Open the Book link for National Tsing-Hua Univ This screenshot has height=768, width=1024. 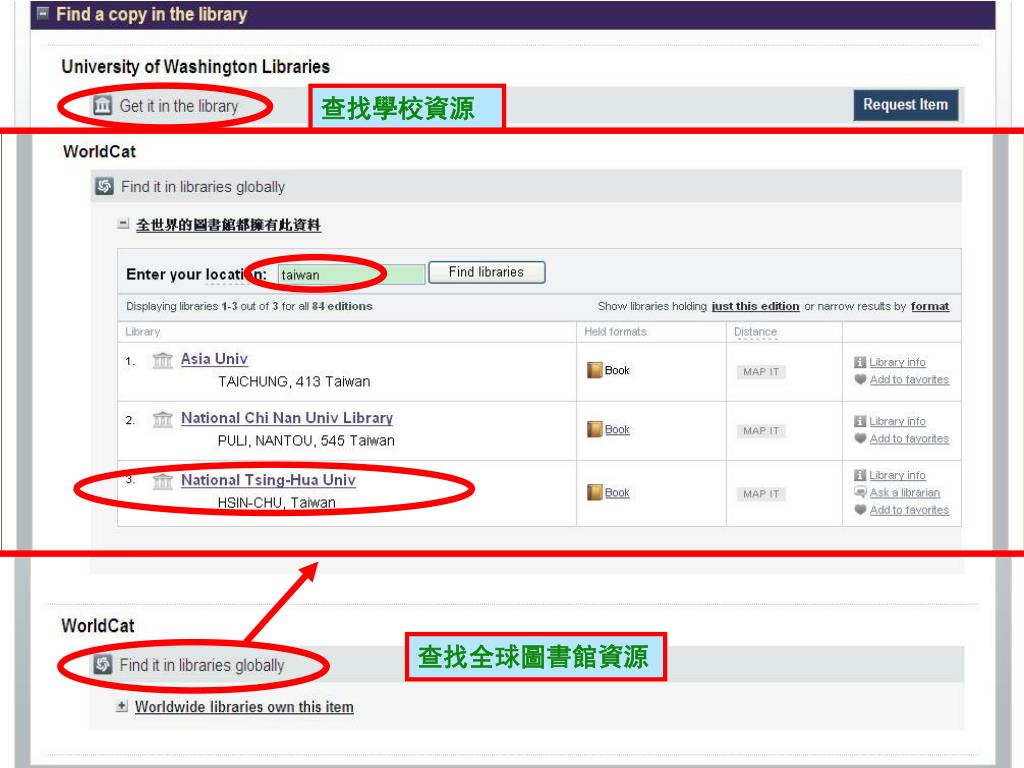(617, 492)
